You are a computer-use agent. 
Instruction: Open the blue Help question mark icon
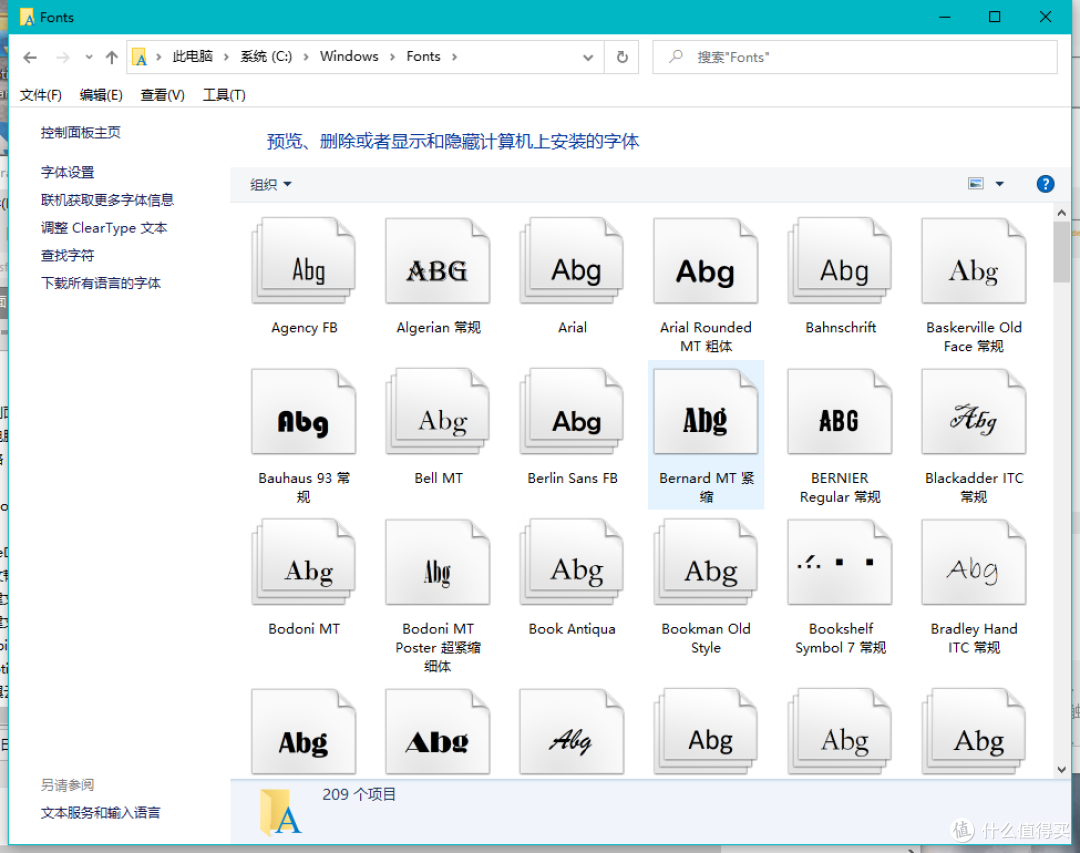point(1045,184)
